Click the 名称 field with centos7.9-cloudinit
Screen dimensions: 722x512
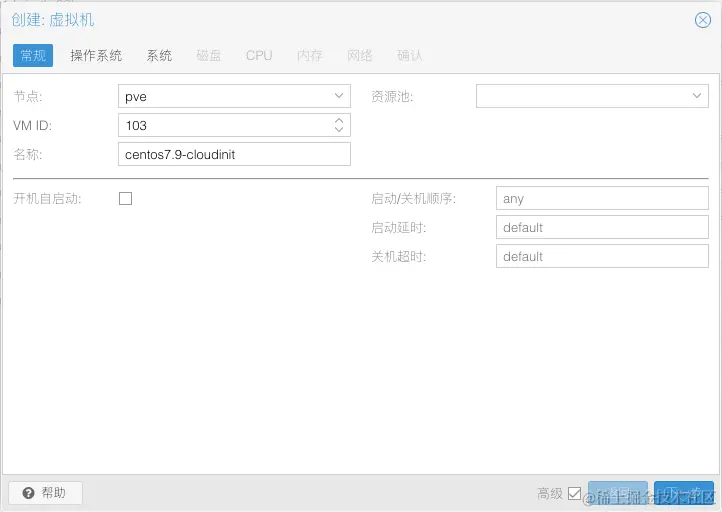coord(234,154)
